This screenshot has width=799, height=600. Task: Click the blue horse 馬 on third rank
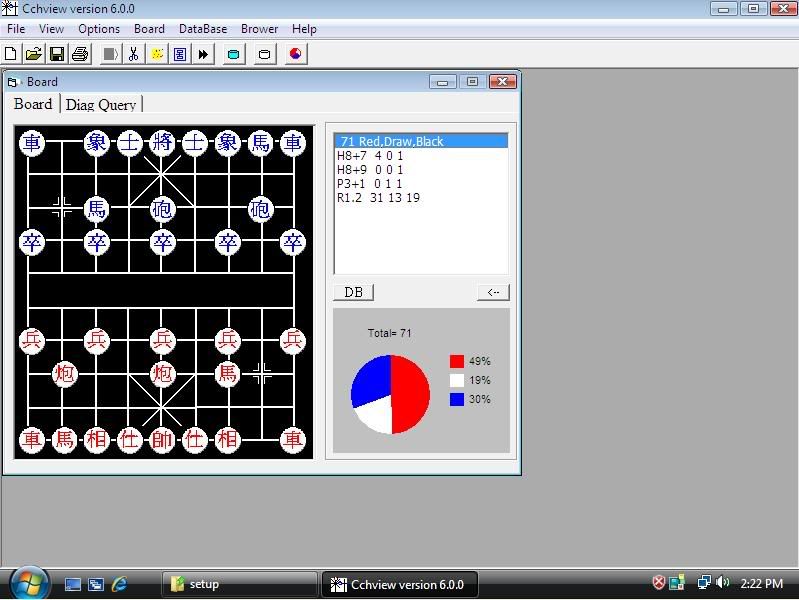coord(96,208)
